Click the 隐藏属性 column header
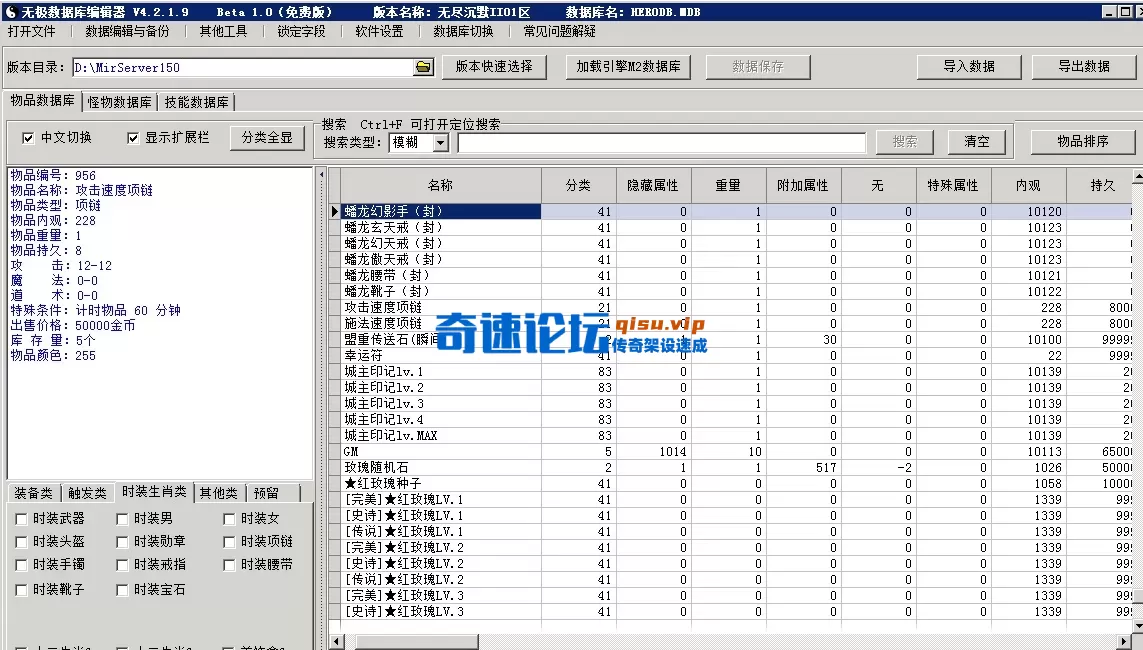The height and width of the screenshot is (650, 1143). 653,186
